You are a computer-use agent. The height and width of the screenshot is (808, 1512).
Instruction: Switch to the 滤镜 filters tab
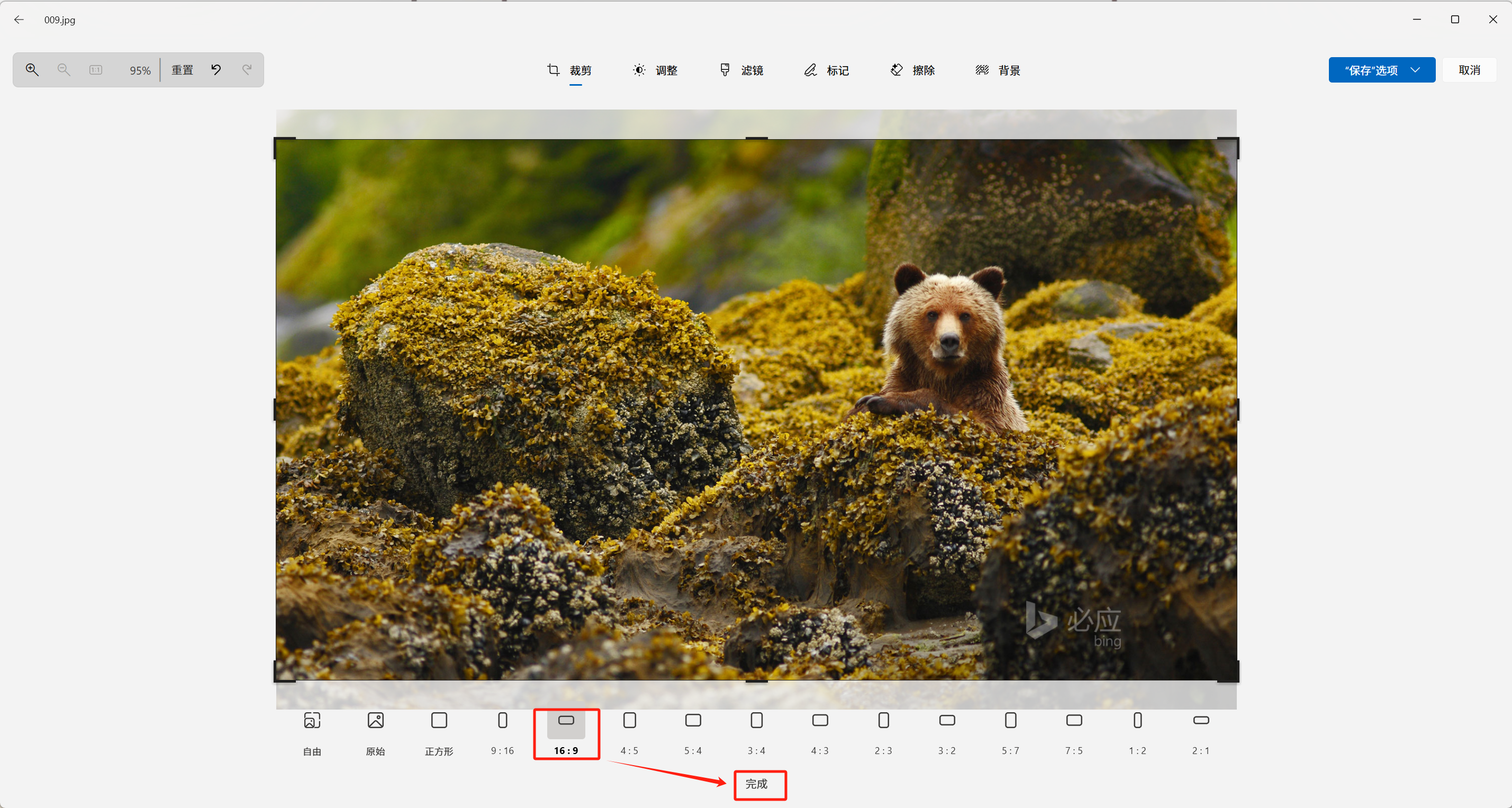[741, 70]
